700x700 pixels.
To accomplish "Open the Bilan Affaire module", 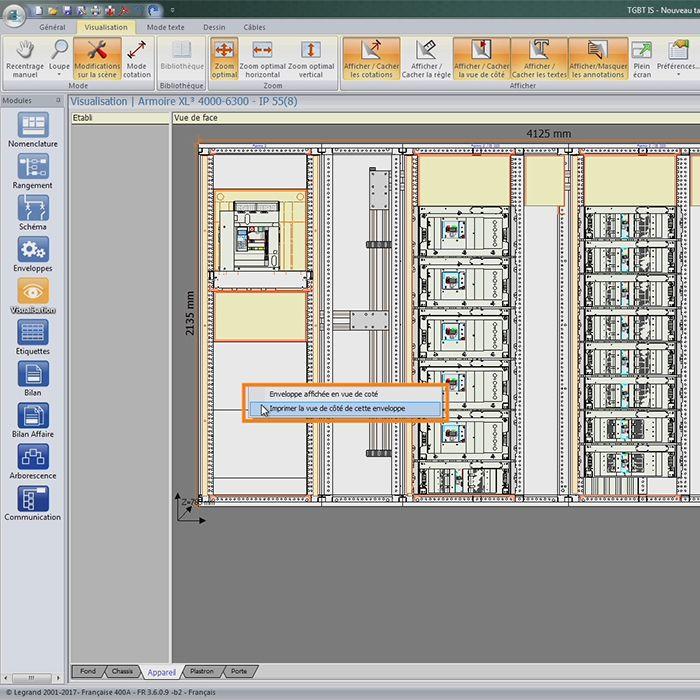I will pyautogui.click(x=33, y=420).
